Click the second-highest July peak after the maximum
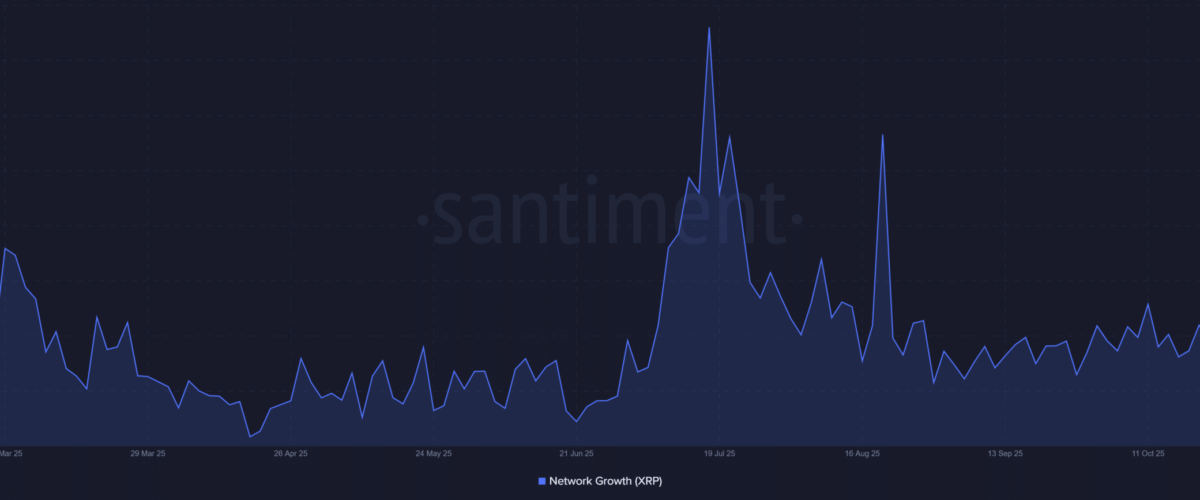 730,137
